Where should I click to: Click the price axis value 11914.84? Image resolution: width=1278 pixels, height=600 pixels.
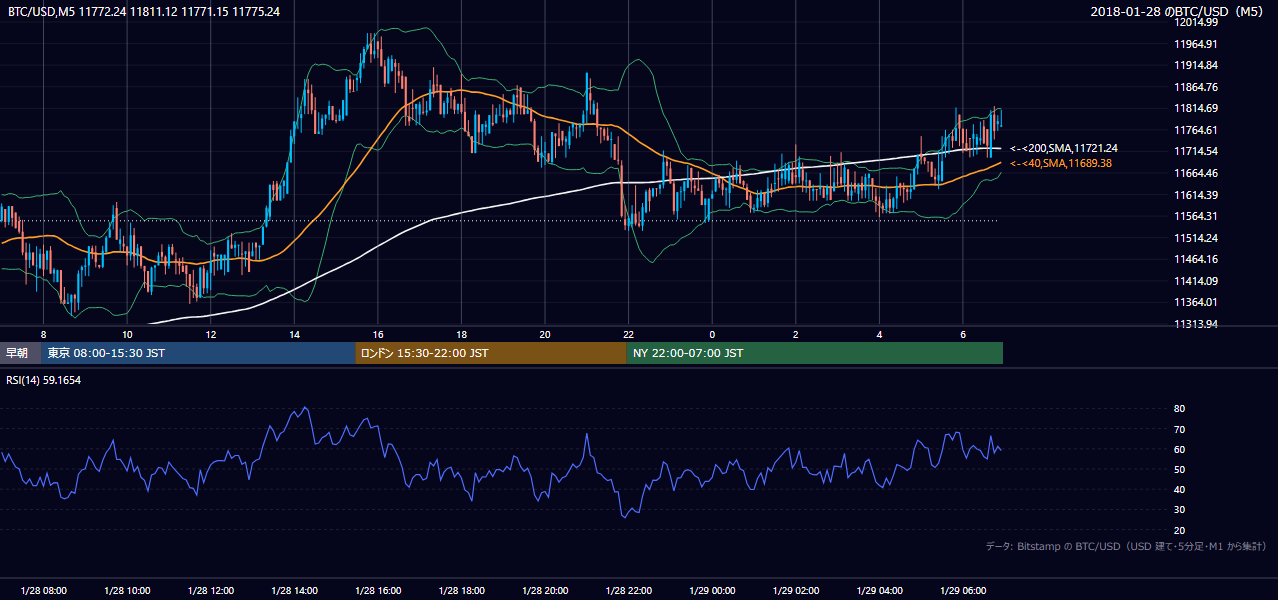pyautogui.click(x=1194, y=65)
